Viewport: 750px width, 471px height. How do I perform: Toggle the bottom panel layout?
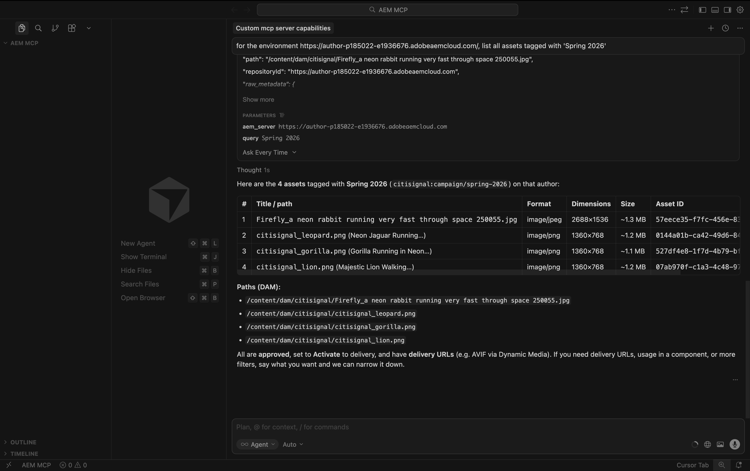pyautogui.click(x=715, y=10)
